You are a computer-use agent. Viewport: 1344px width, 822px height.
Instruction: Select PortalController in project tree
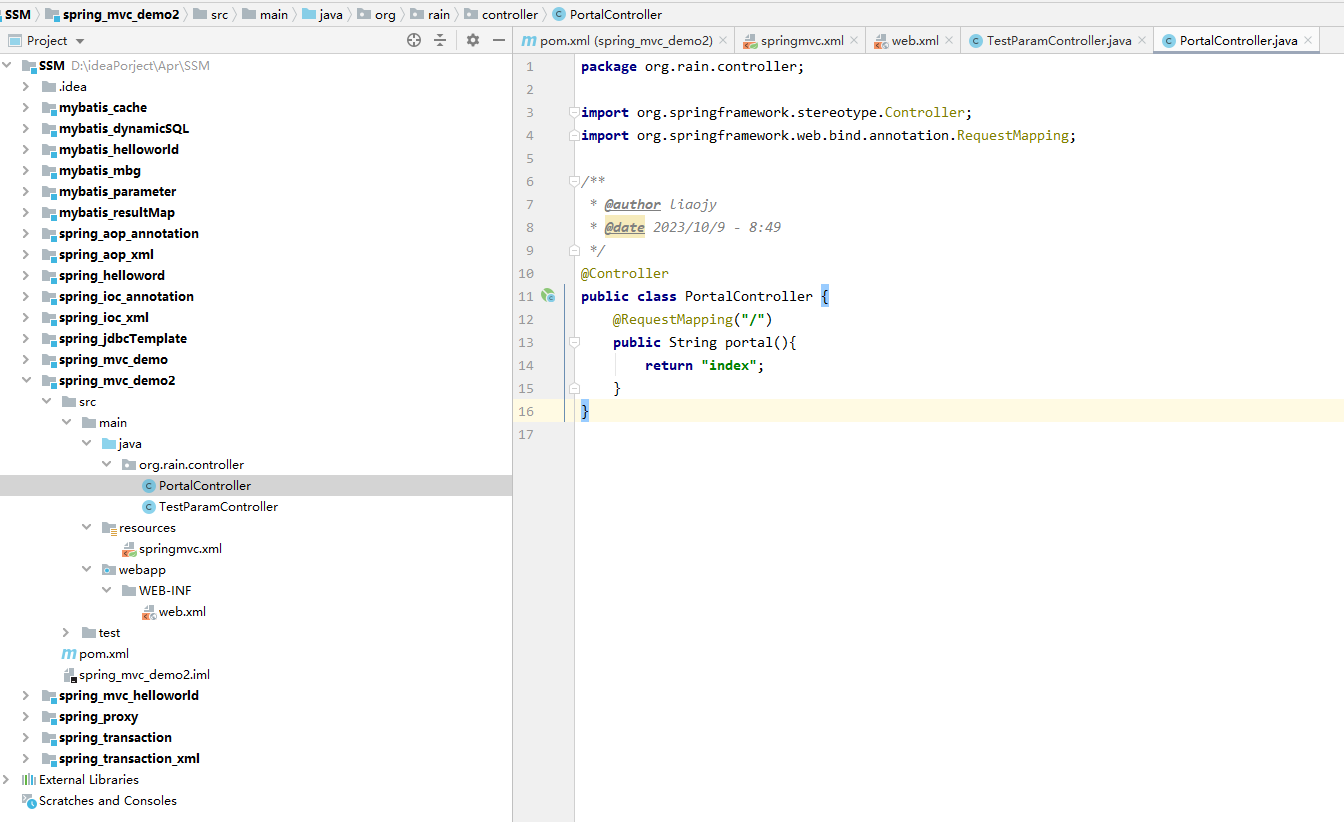[x=204, y=486]
